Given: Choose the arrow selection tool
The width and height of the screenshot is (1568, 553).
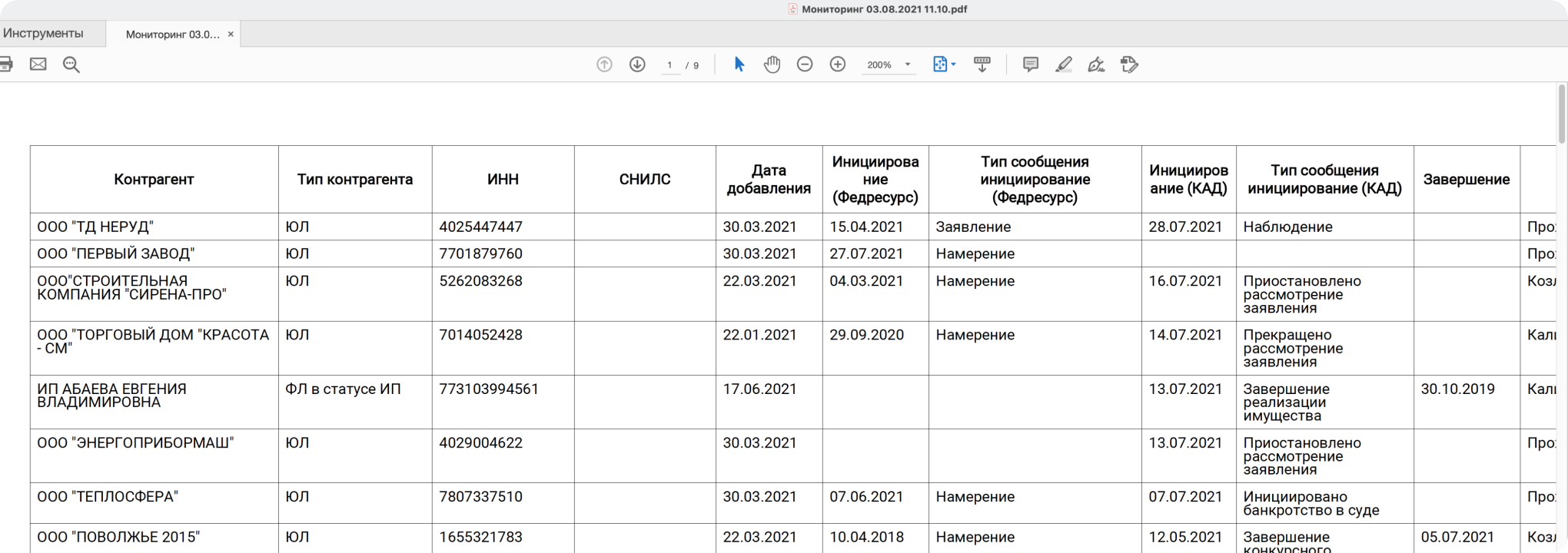Looking at the screenshot, I should [739, 65].
